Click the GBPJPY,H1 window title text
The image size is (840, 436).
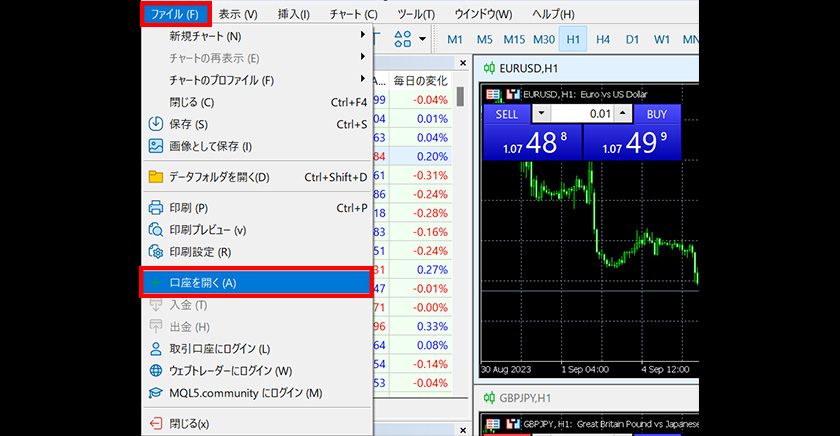coord(525,398)
